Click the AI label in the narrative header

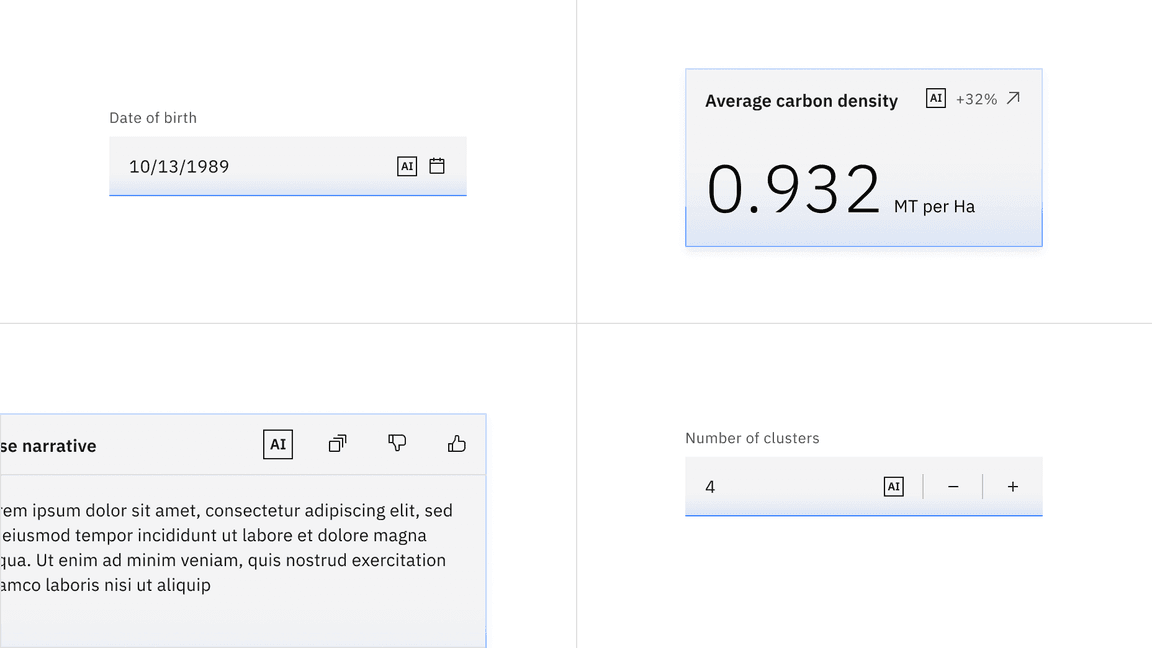[277, 444]
